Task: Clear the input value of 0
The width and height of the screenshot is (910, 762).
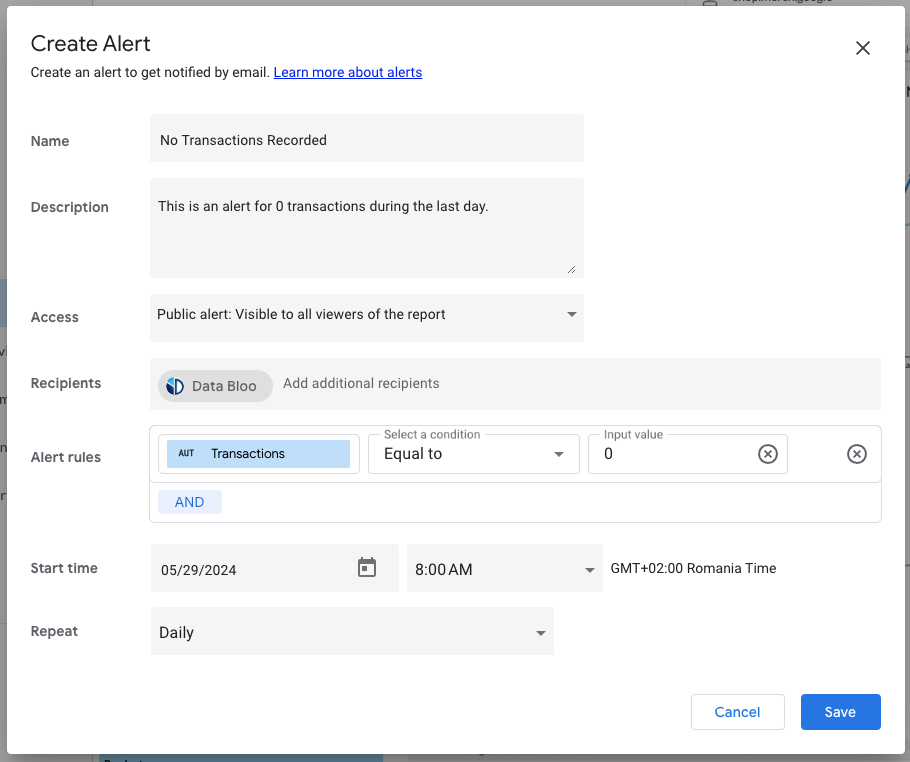Action: point(767,454)
